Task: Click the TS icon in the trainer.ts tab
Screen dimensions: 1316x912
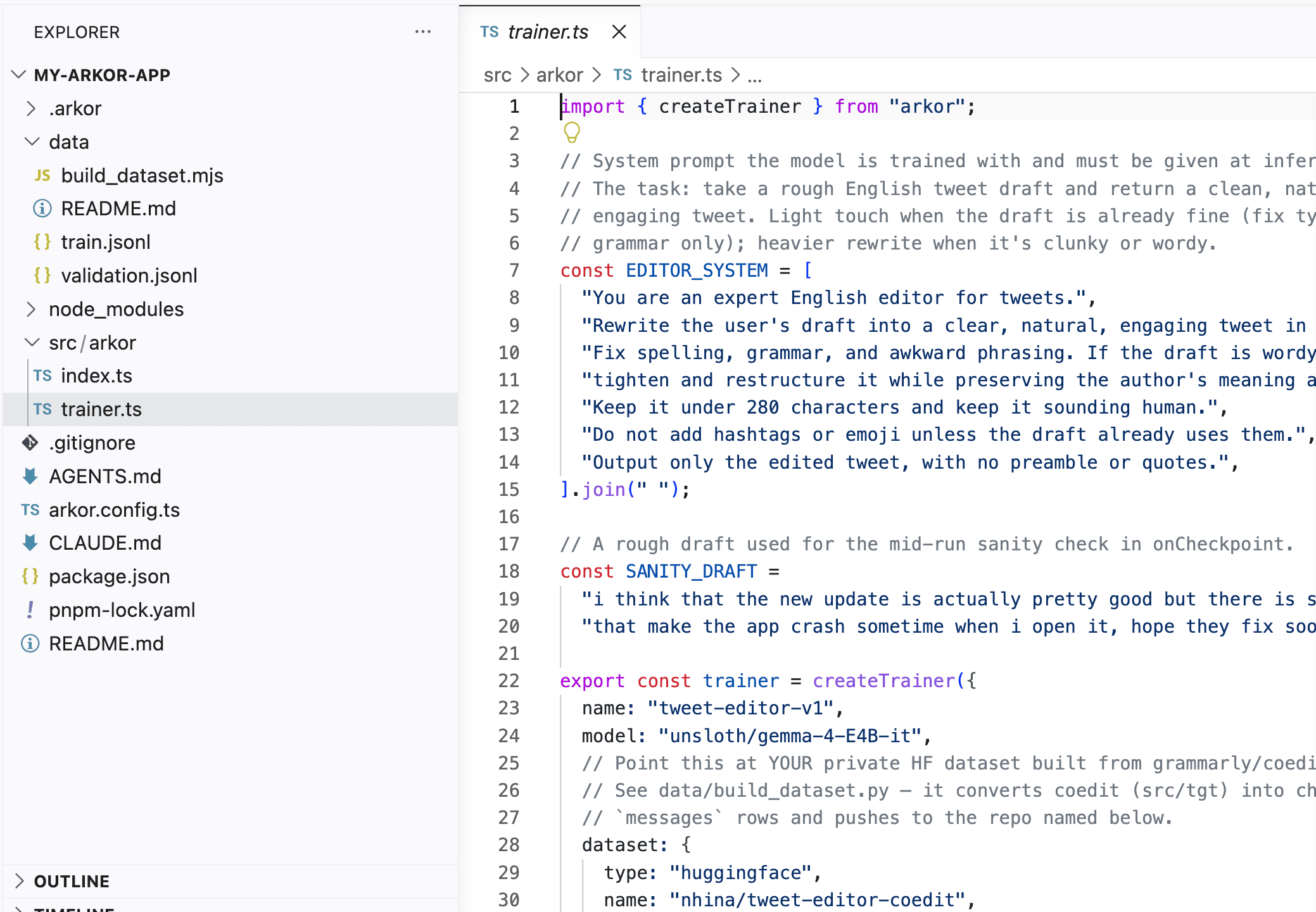Action: [489, 32]
